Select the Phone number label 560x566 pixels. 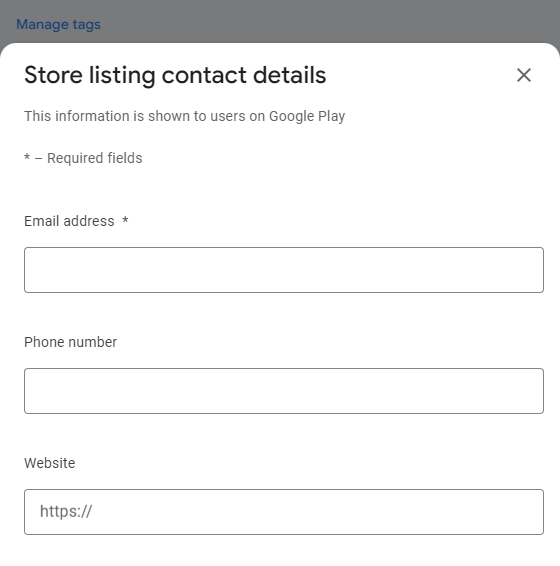(70, 342)
